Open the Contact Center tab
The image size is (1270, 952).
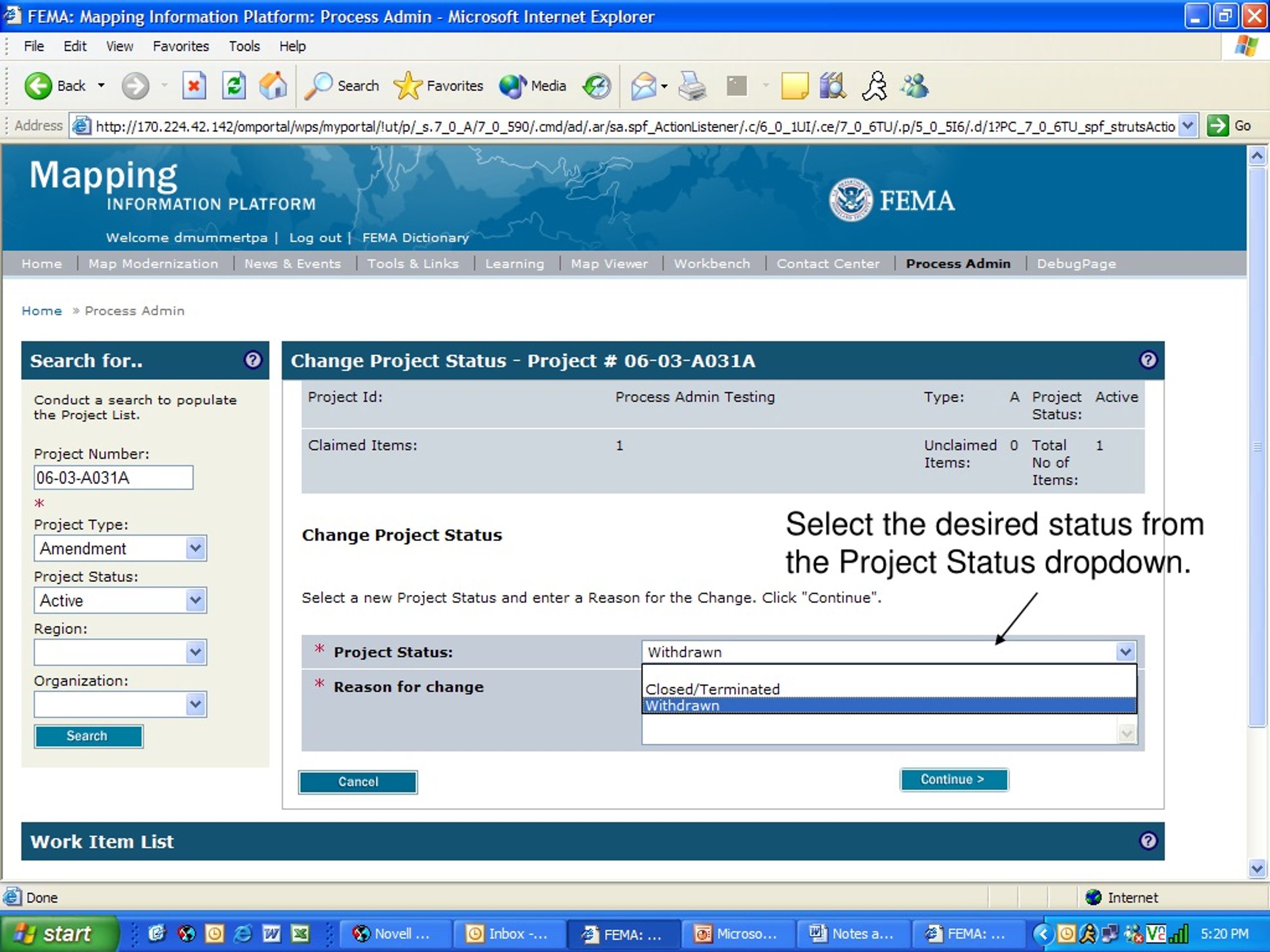(x=828, y=263)
